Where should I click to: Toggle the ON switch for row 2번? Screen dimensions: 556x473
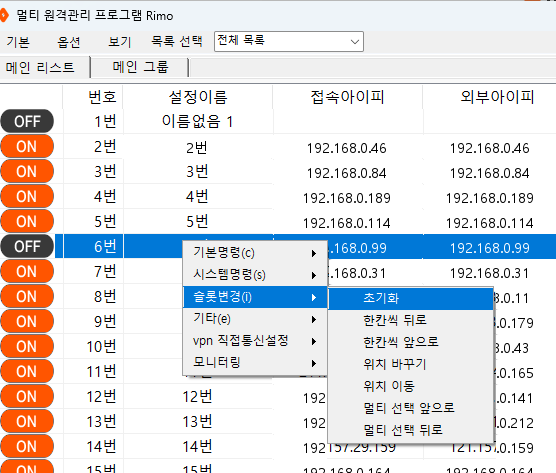coord(27,146)
